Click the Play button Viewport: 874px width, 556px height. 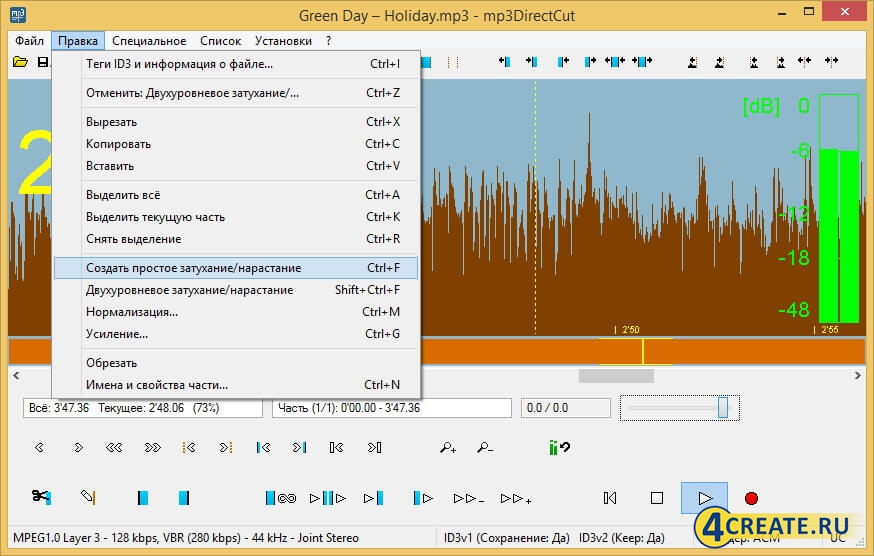[705, 498]
